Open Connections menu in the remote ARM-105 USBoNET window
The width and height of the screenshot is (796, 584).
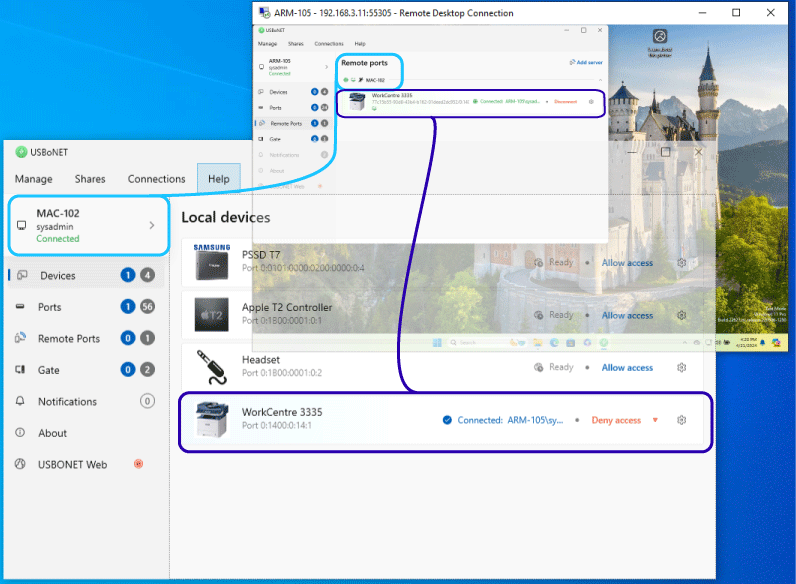(328, 44)
